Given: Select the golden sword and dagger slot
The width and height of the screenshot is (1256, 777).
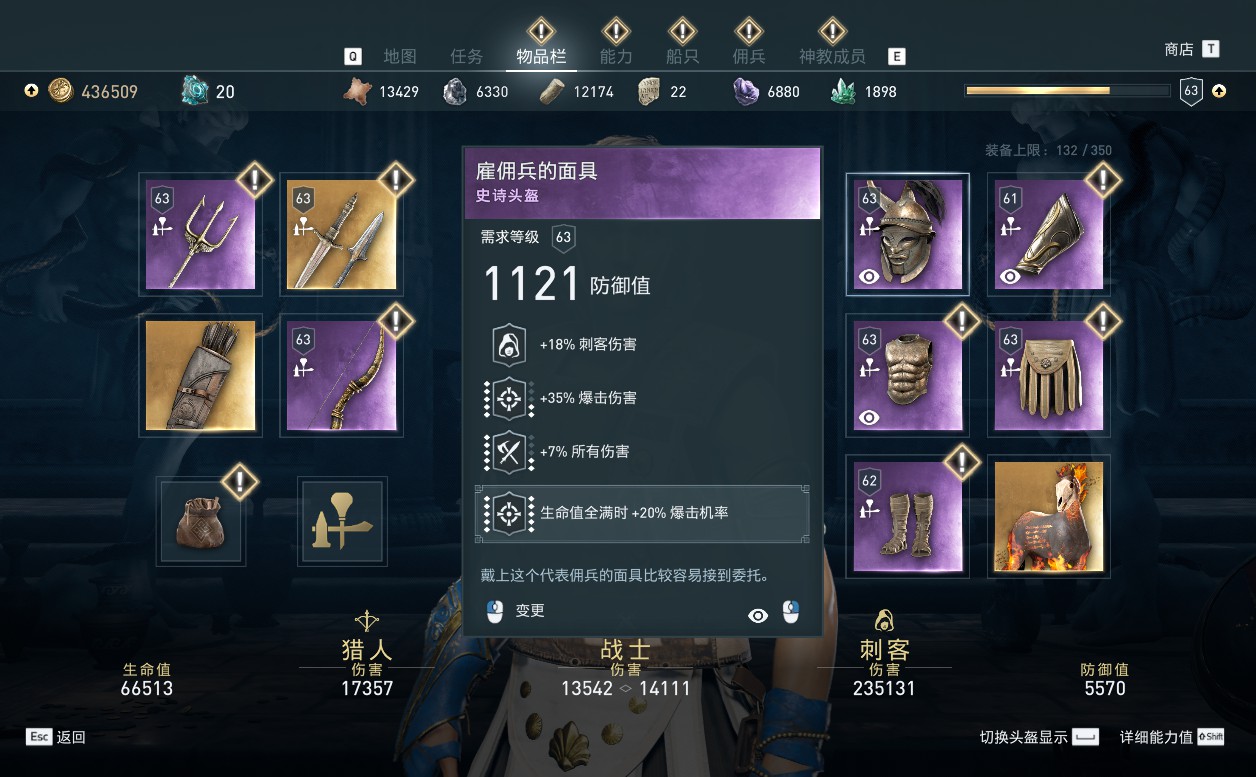Looking at the screenshot, I should pos(341,235).
